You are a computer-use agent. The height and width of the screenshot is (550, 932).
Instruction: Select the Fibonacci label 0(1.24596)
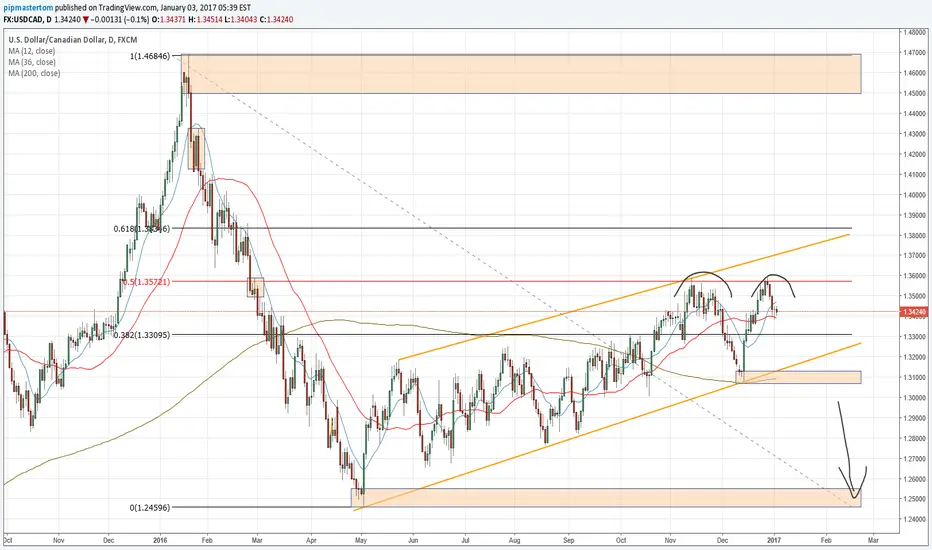(150, 508)
